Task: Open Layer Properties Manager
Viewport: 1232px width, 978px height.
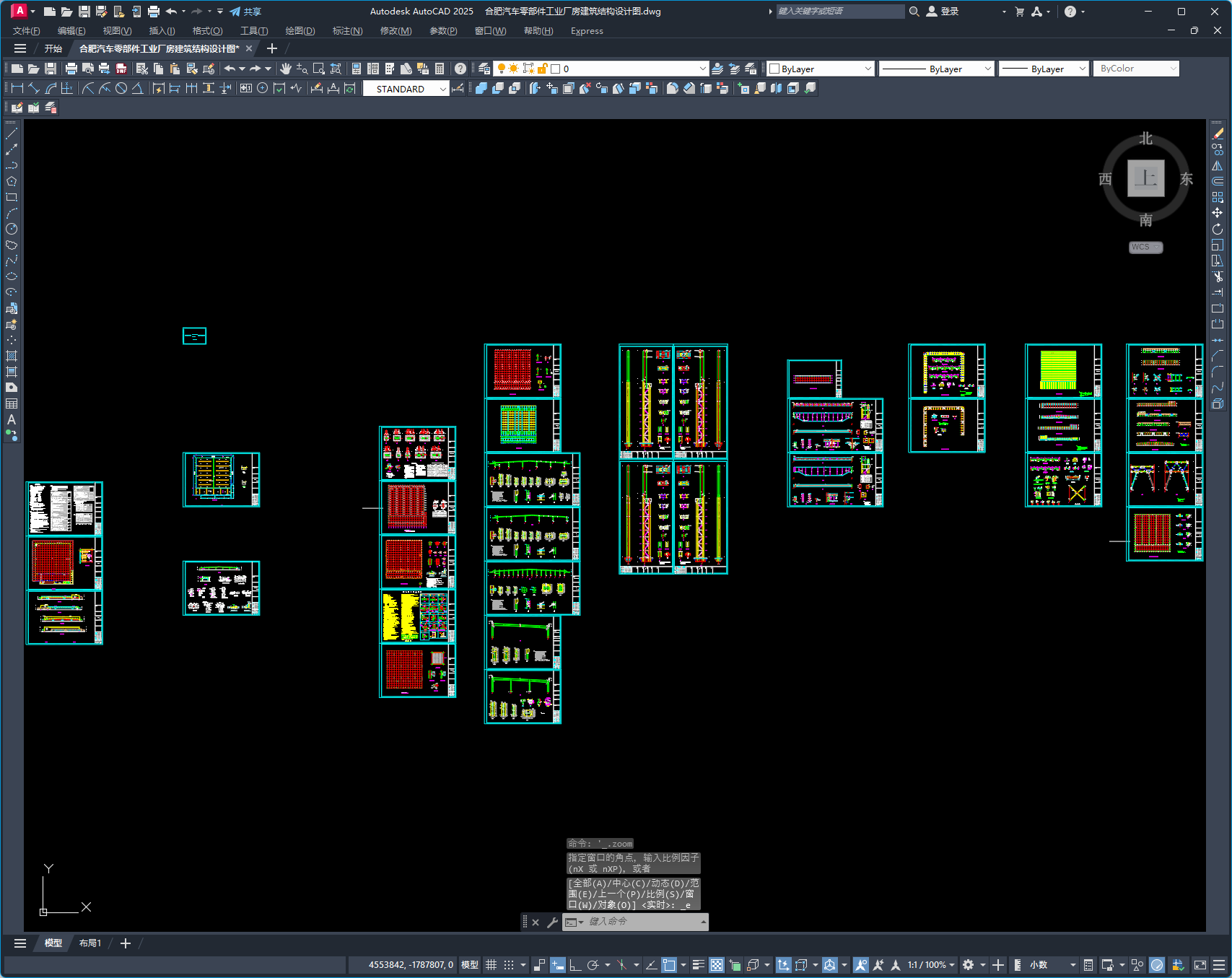Action: click(484, 69)
